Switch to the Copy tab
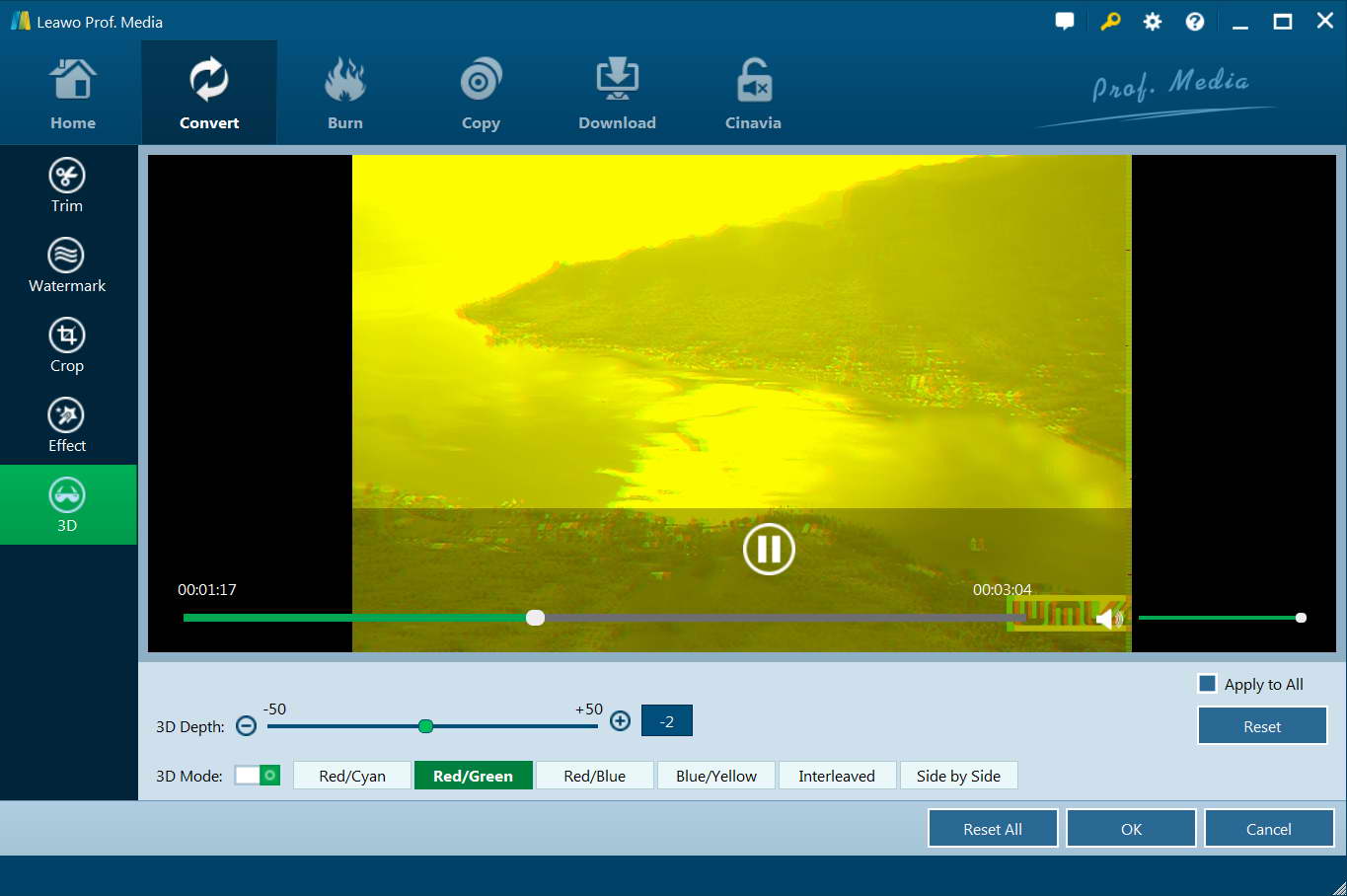The image size is (1347, 896). pyautogui.click(x=481, y=94)
